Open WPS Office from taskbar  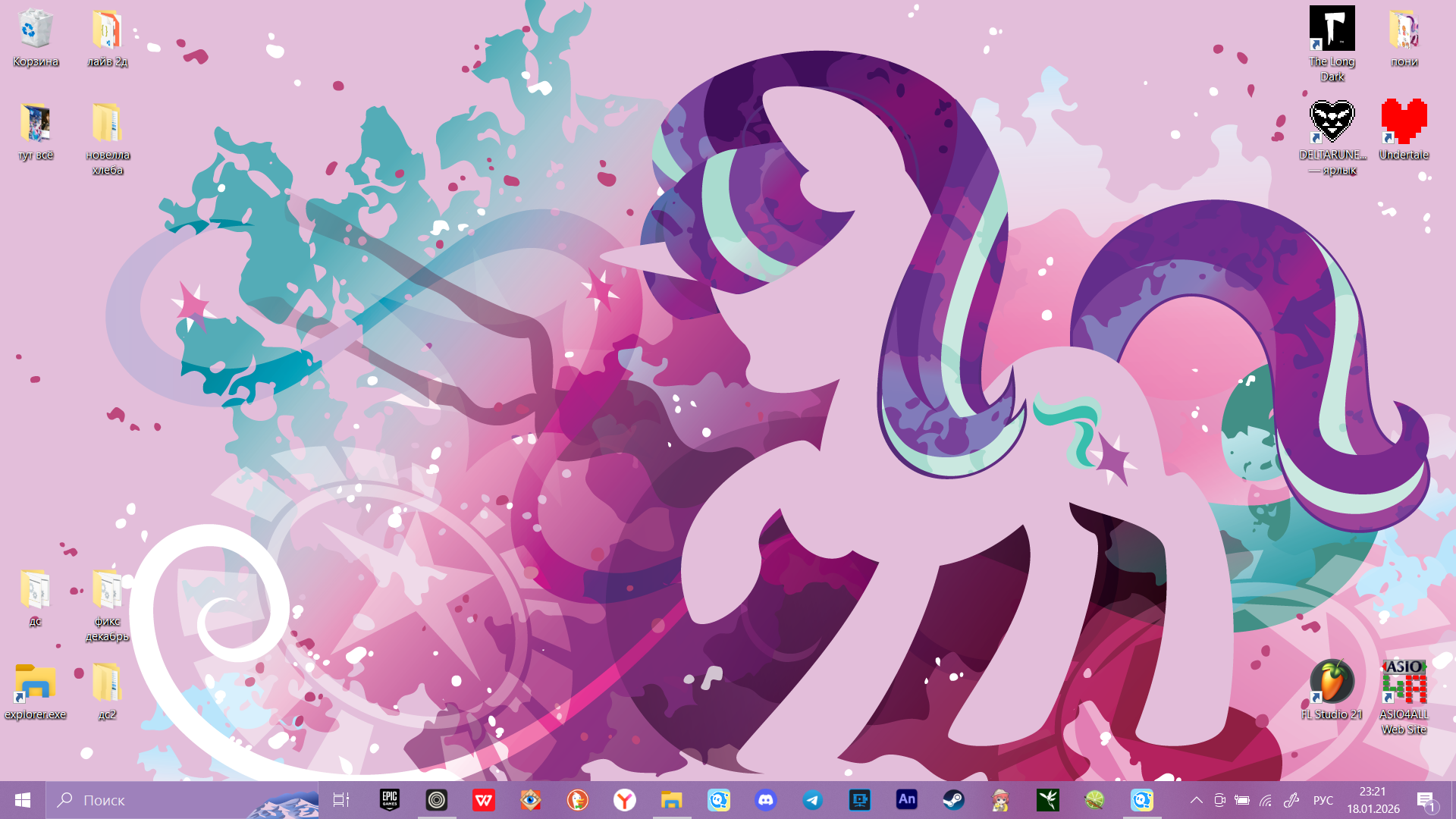tap(484, 800)
